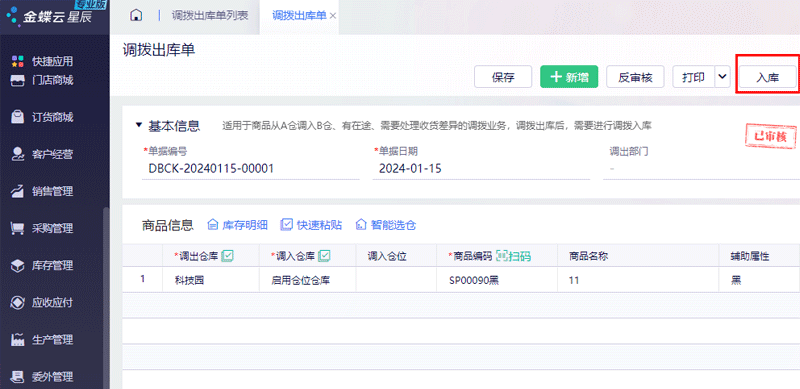Click the 启用仓位仓库 cell
Screen dimensions: 800x389
[x=308, y=280]
